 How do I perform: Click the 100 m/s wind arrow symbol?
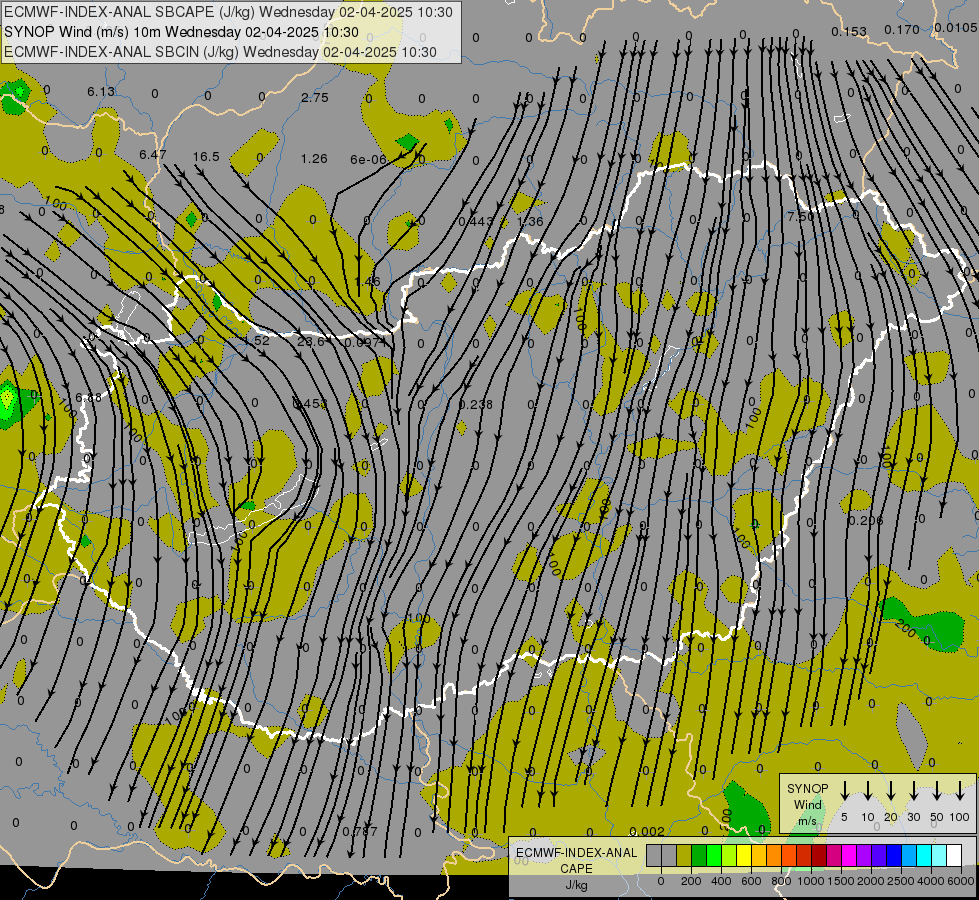pyautogui.click(x=960, y=790)
